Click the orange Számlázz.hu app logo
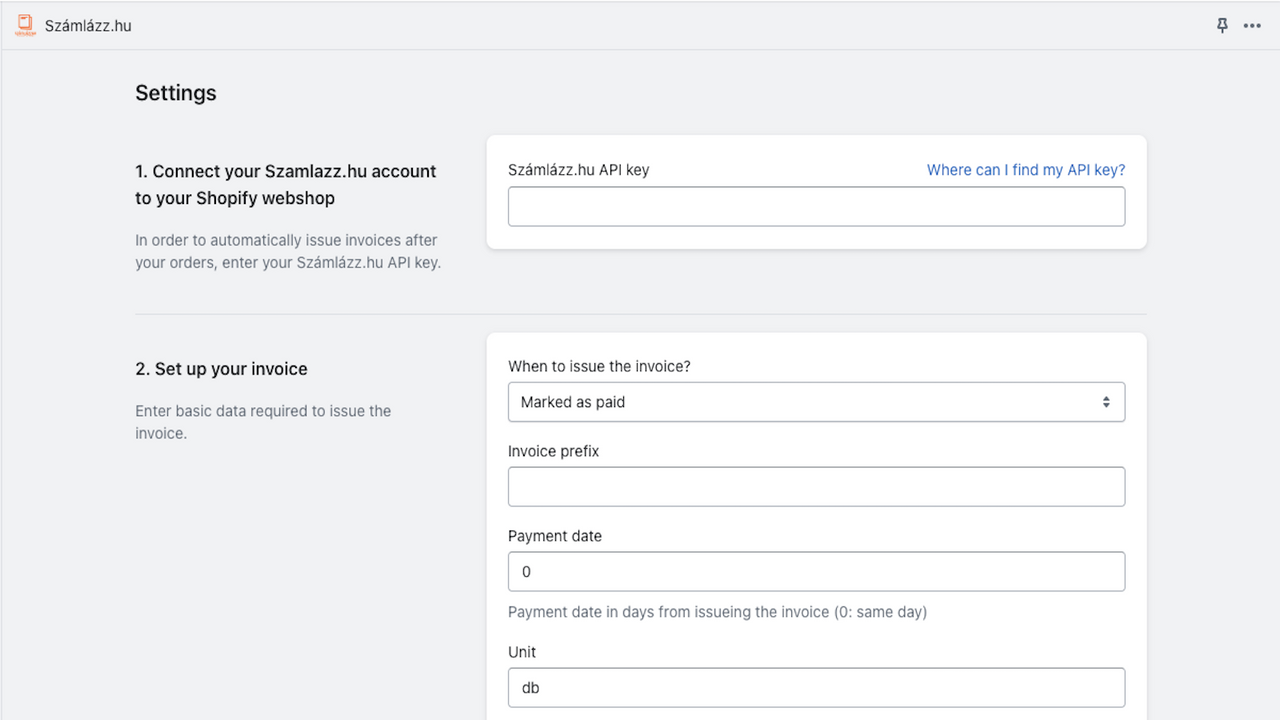Image resolution: width=1280 pixels, height=720 pixels. click(24, 25)
